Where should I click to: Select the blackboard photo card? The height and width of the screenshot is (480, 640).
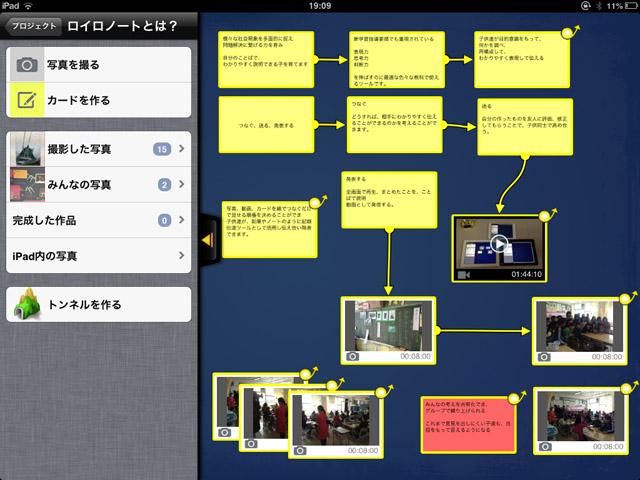point(389,330)
